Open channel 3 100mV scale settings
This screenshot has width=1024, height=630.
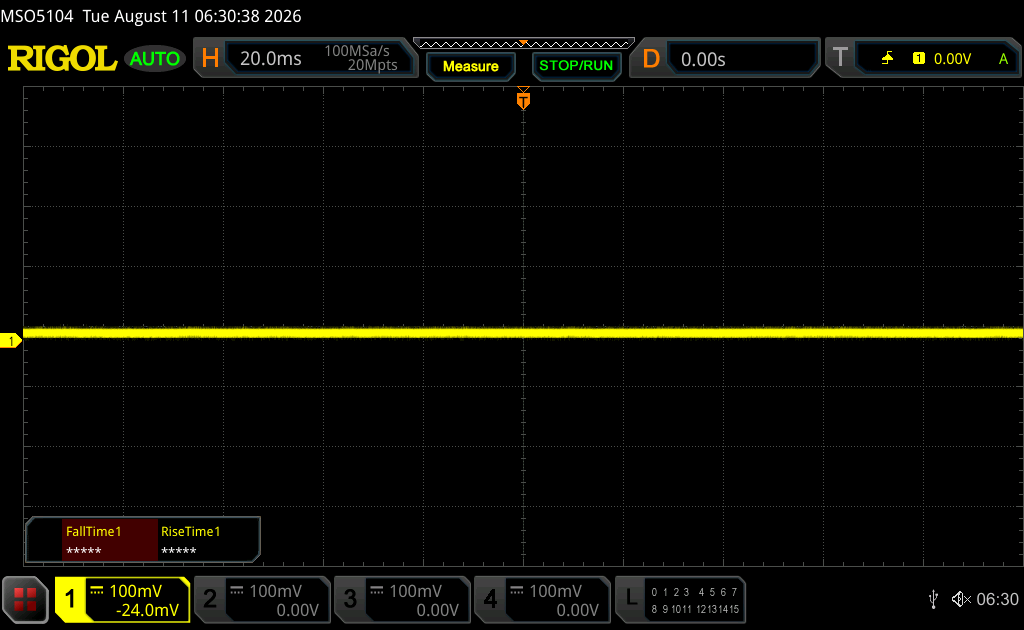click(x=415, y=591)
